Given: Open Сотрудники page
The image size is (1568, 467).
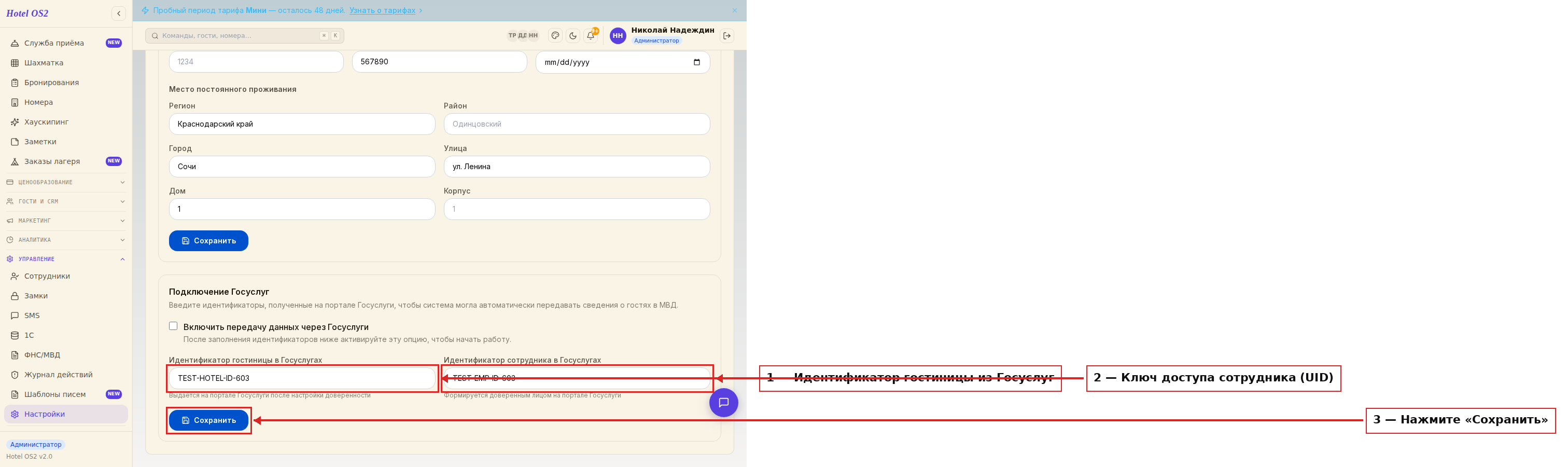Looking at the screenshot, I should pyautogui.click(x=66, y=276).
